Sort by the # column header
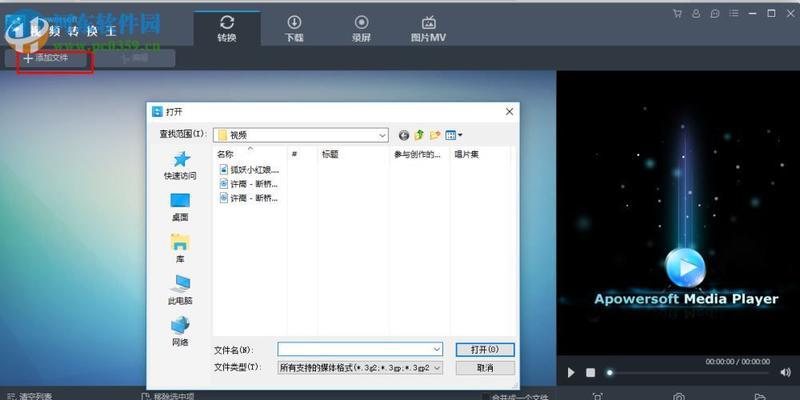 (303, 154)
